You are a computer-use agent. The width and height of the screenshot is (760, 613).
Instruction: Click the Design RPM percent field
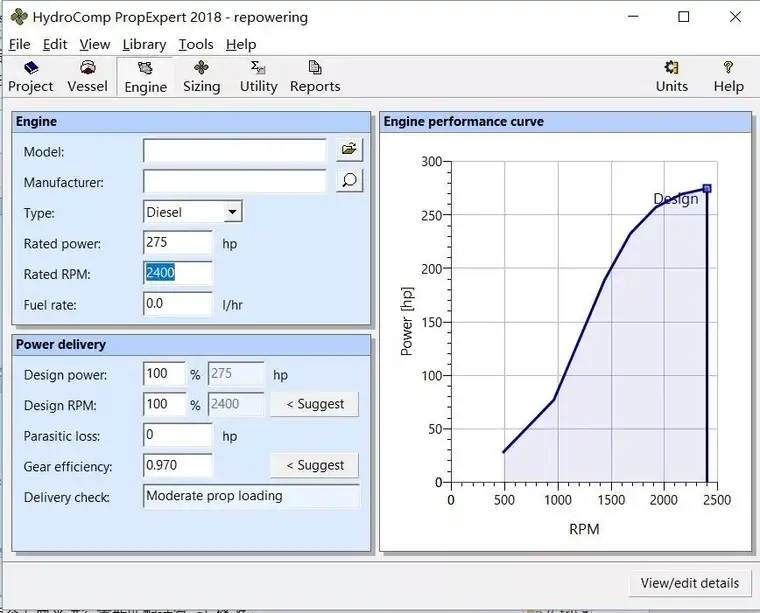click(x=164, y=405)
